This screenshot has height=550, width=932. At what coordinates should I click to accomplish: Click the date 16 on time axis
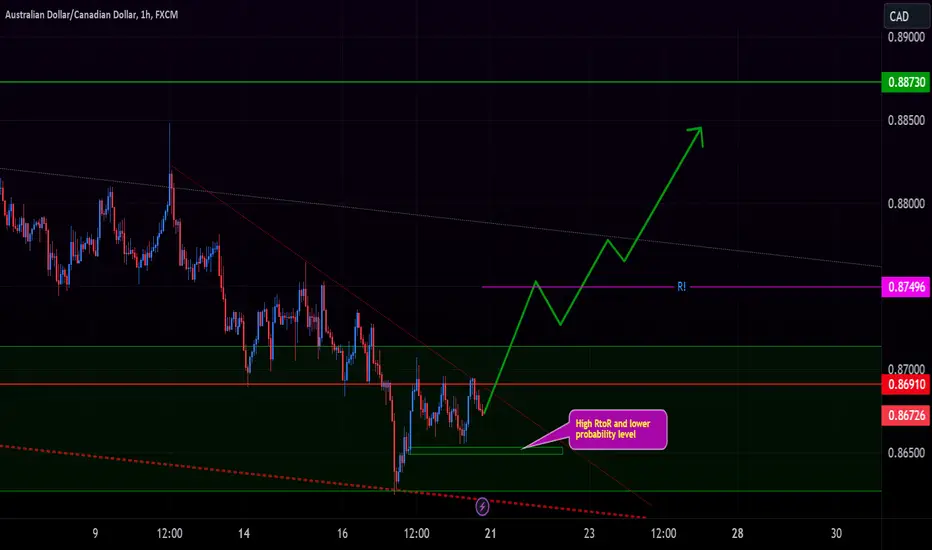(x=342, y=533)
